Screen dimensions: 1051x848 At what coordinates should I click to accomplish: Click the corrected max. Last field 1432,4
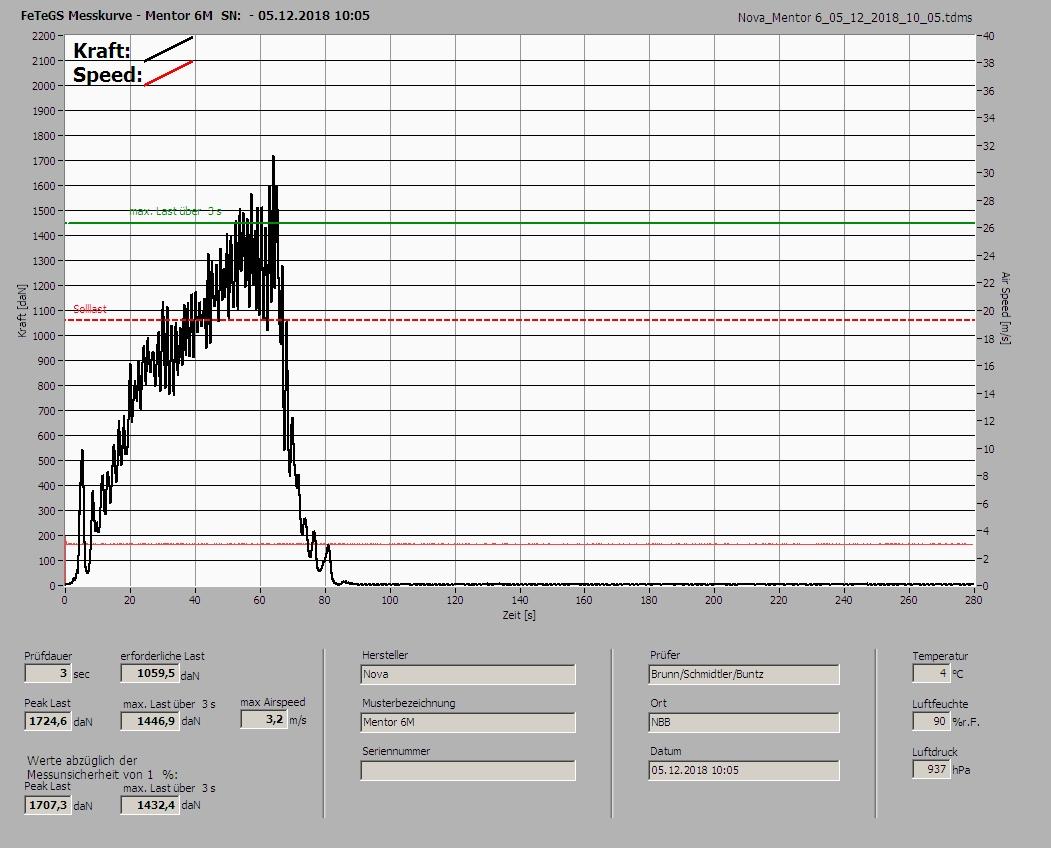[x=149, y=805]
